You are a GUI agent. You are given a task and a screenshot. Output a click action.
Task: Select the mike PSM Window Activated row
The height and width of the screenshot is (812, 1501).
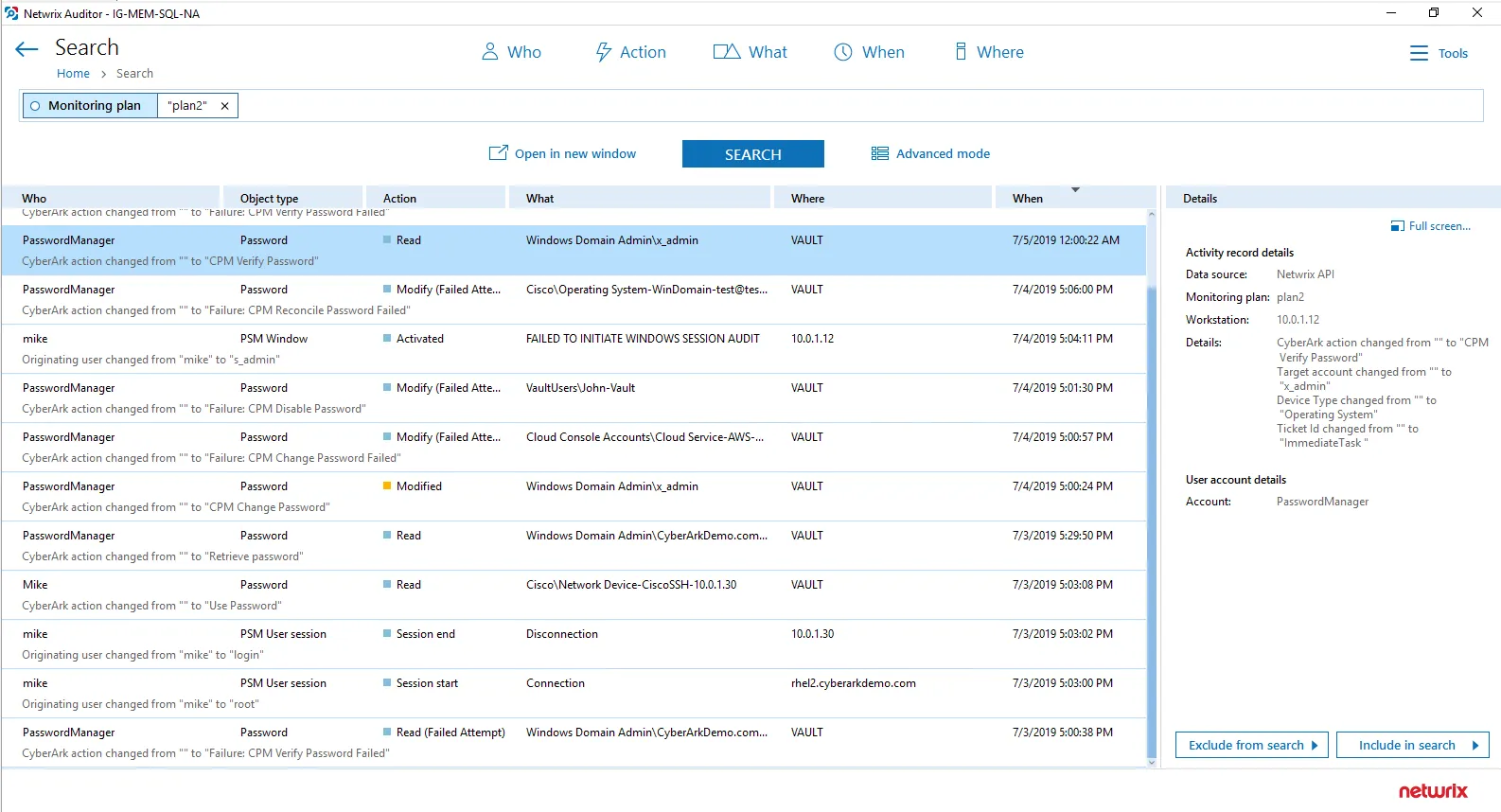tap(574, 349)
